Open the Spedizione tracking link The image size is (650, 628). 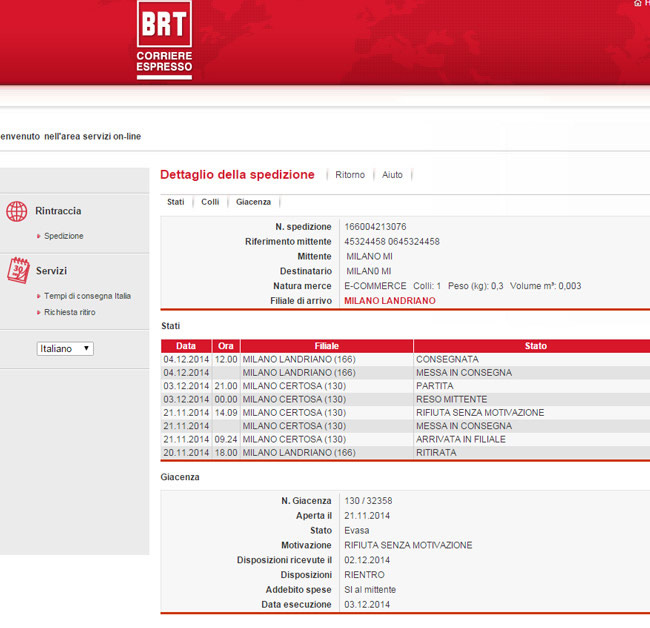point(63,236)
